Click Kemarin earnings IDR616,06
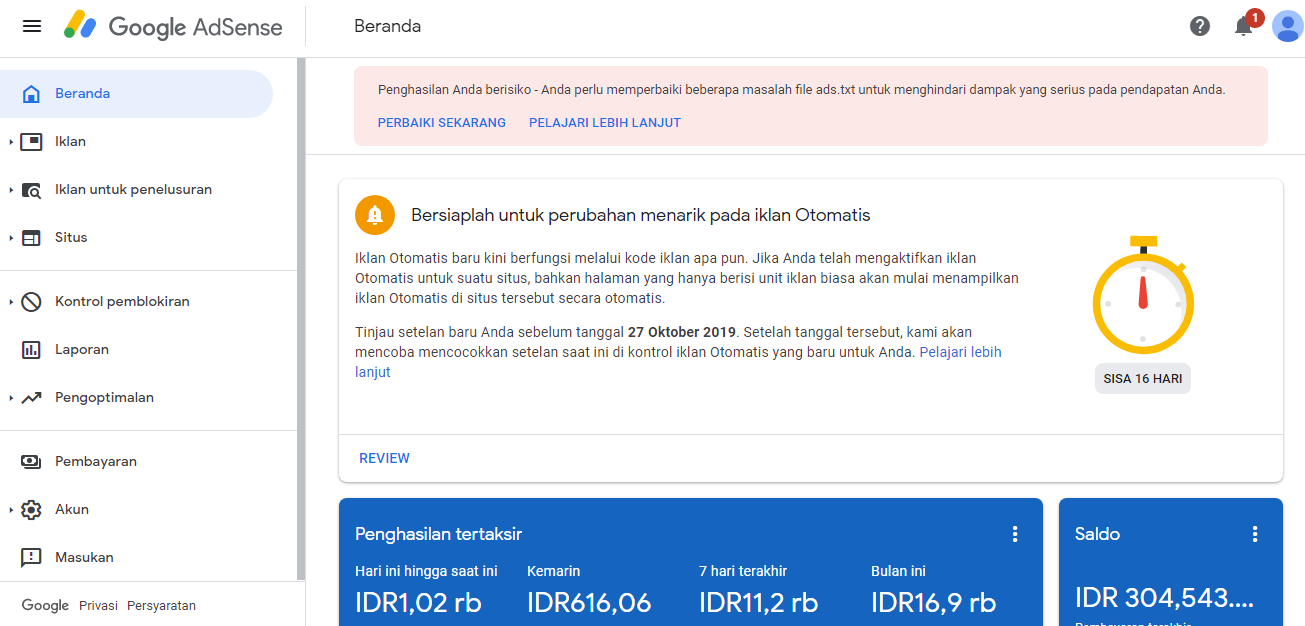Image resolution: width=1305 pixels, height=626 pixels. pos(589,603)
